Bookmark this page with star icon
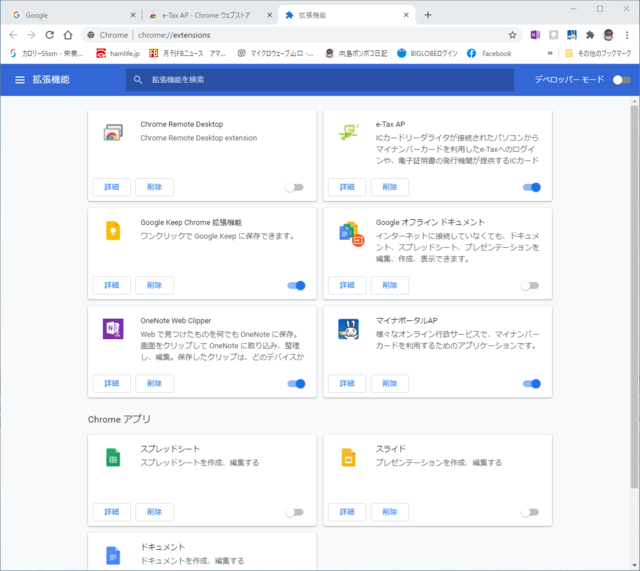The height and width of the screenshot is (571, 640). pos(513,35)
